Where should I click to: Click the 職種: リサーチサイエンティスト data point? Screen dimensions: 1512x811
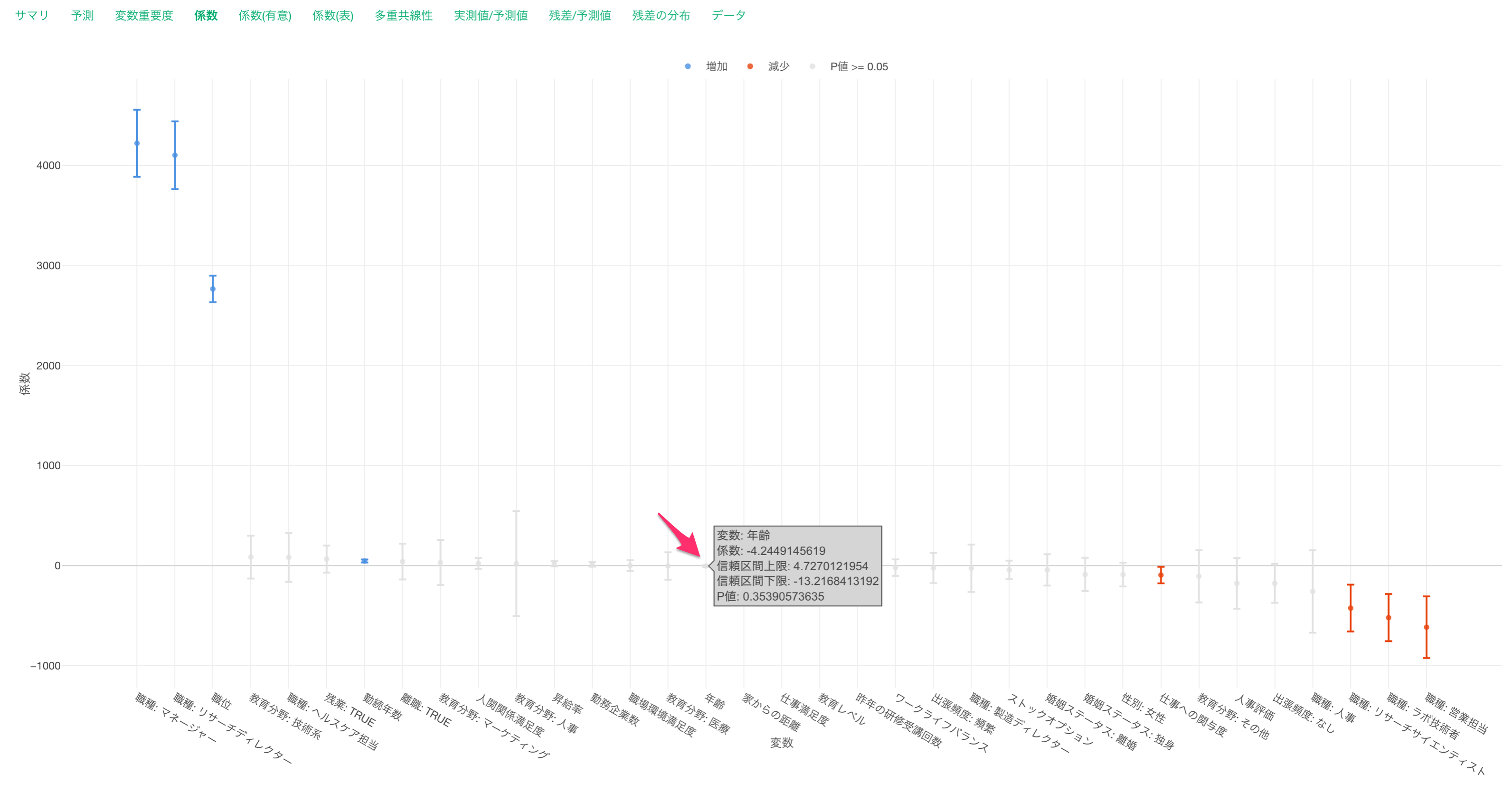(1351, 608)
